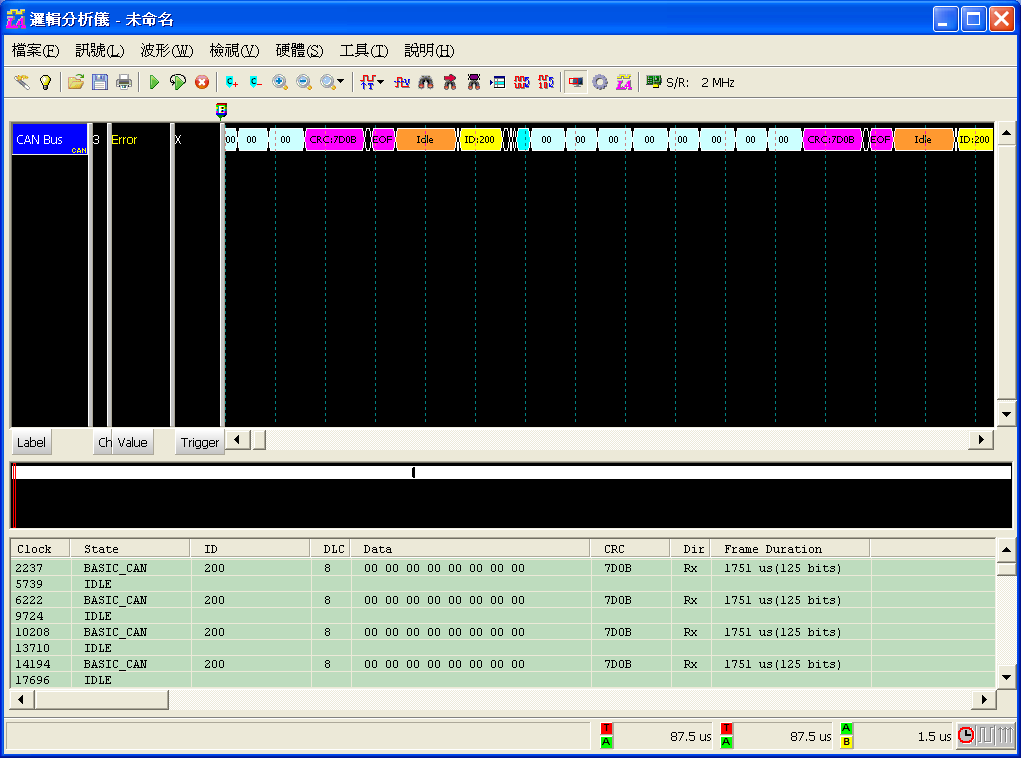Image resolution: width=1021 pixels, height=758 pixels.
Task: Print the waveform using the printer icon
Action: 124,82
